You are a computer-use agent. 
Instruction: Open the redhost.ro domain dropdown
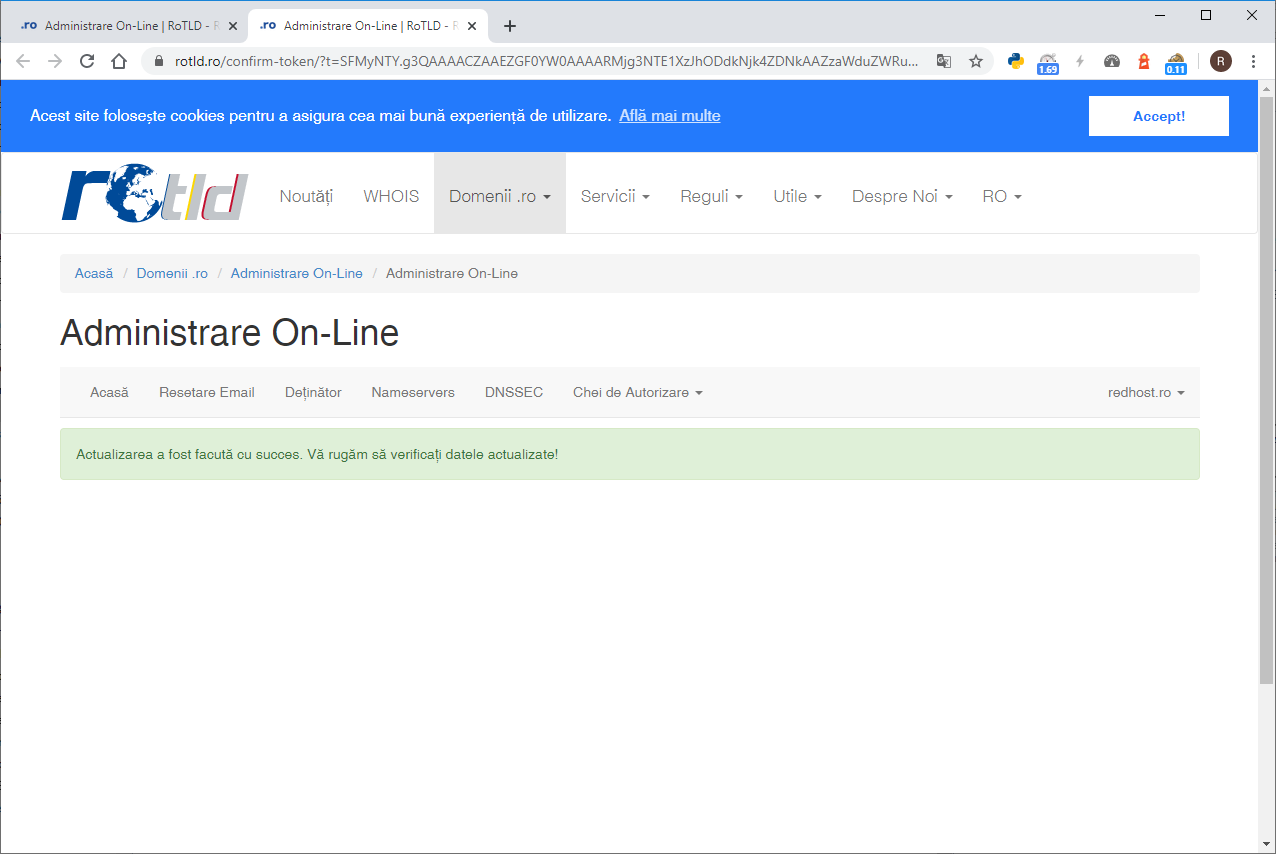coord(1145,392)
